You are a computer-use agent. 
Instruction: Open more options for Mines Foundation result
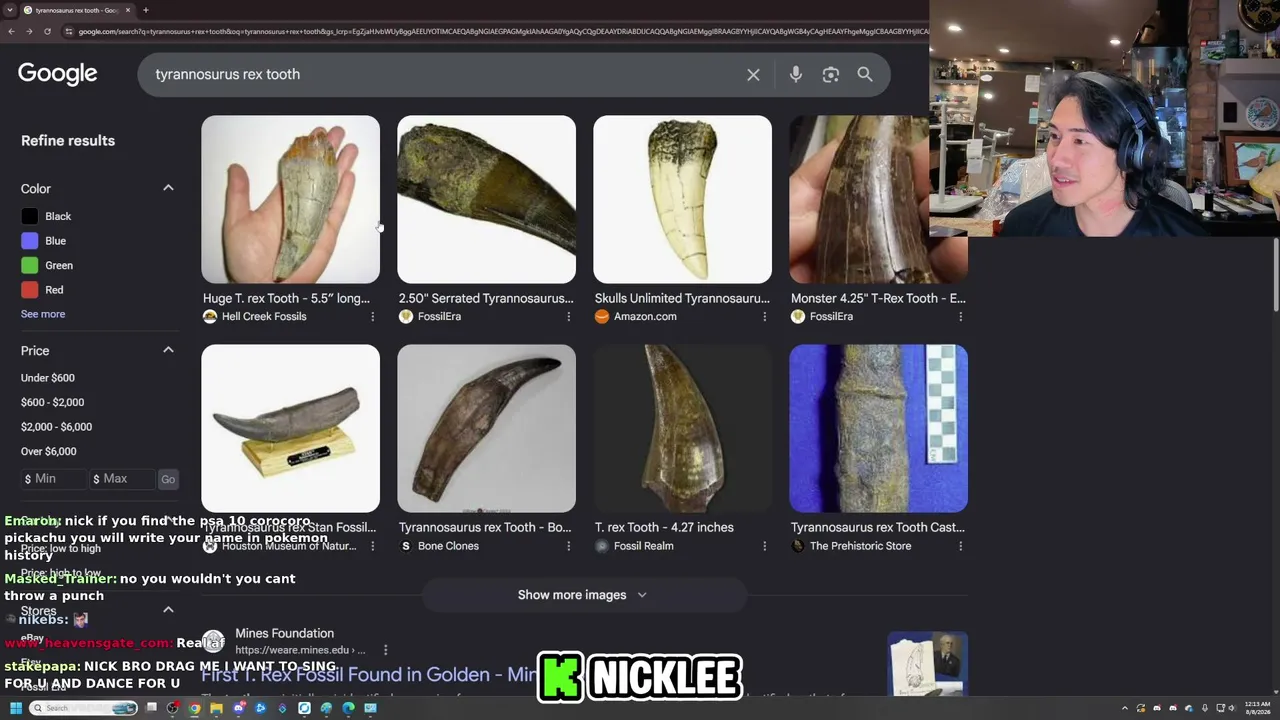click(x=385, y=650)
